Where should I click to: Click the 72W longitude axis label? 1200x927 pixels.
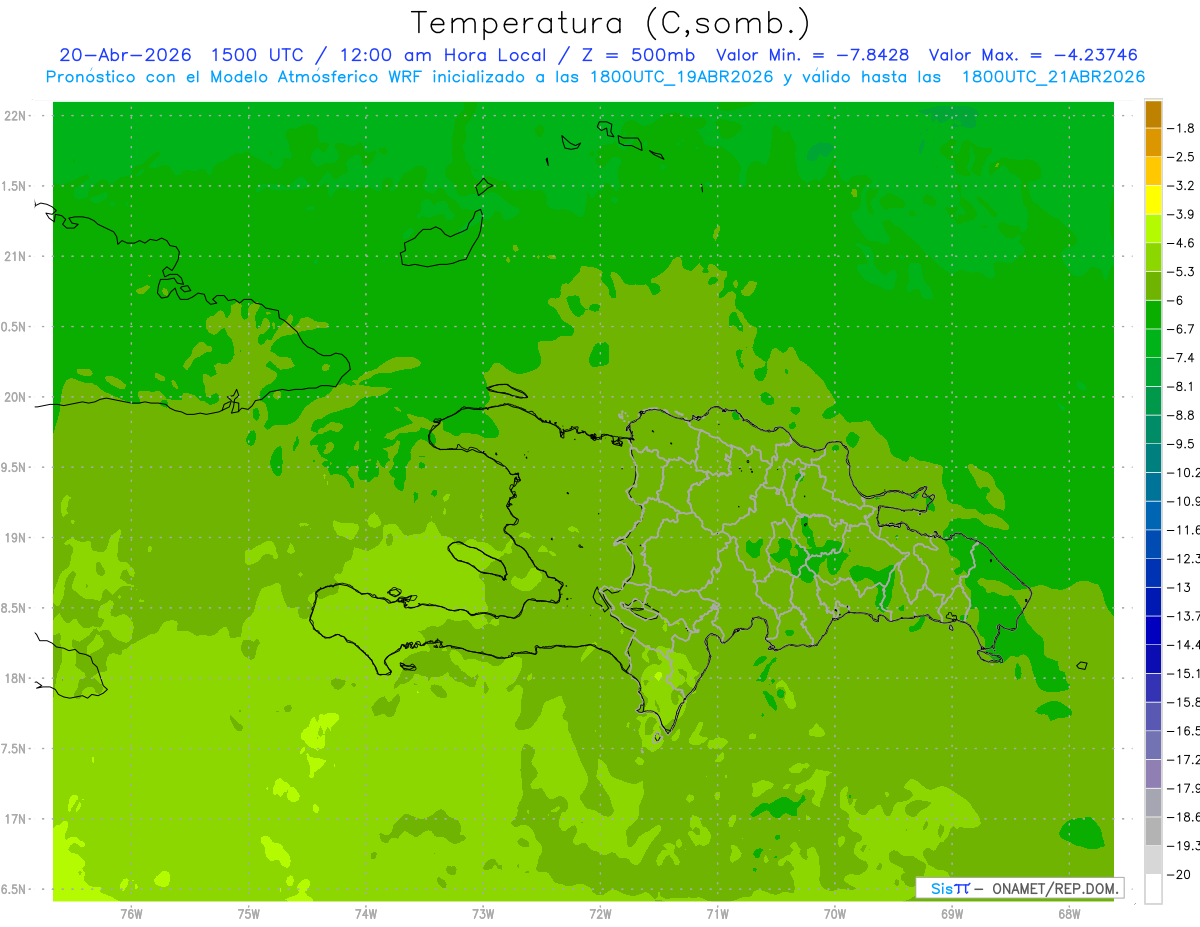[x=600, y=914]
